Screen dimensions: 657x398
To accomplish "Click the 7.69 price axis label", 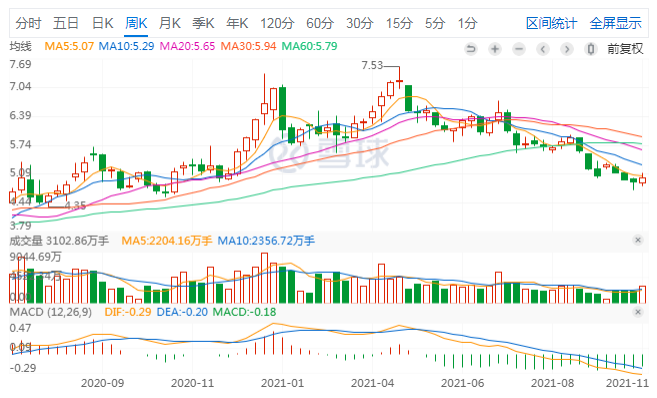I will coord(21,64).
